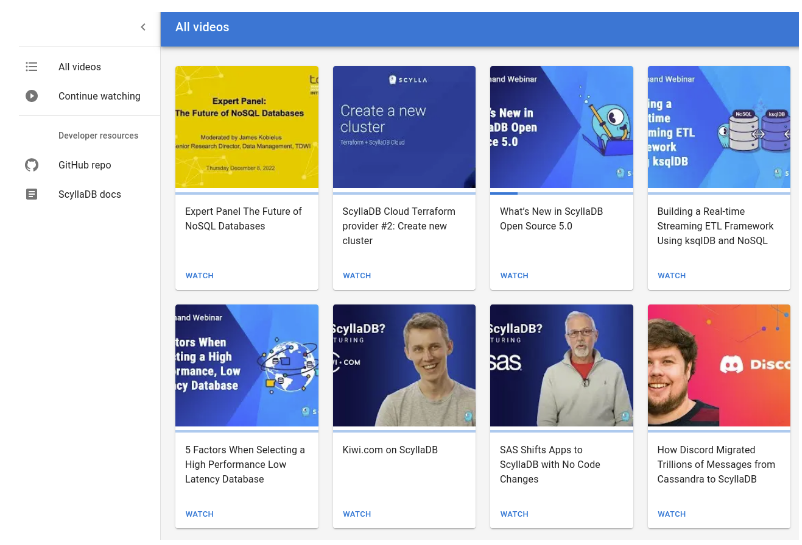Open the SAS Shifts Apps video thumbnail
This screenshot has height=545, width=802.
pos(561,366)
